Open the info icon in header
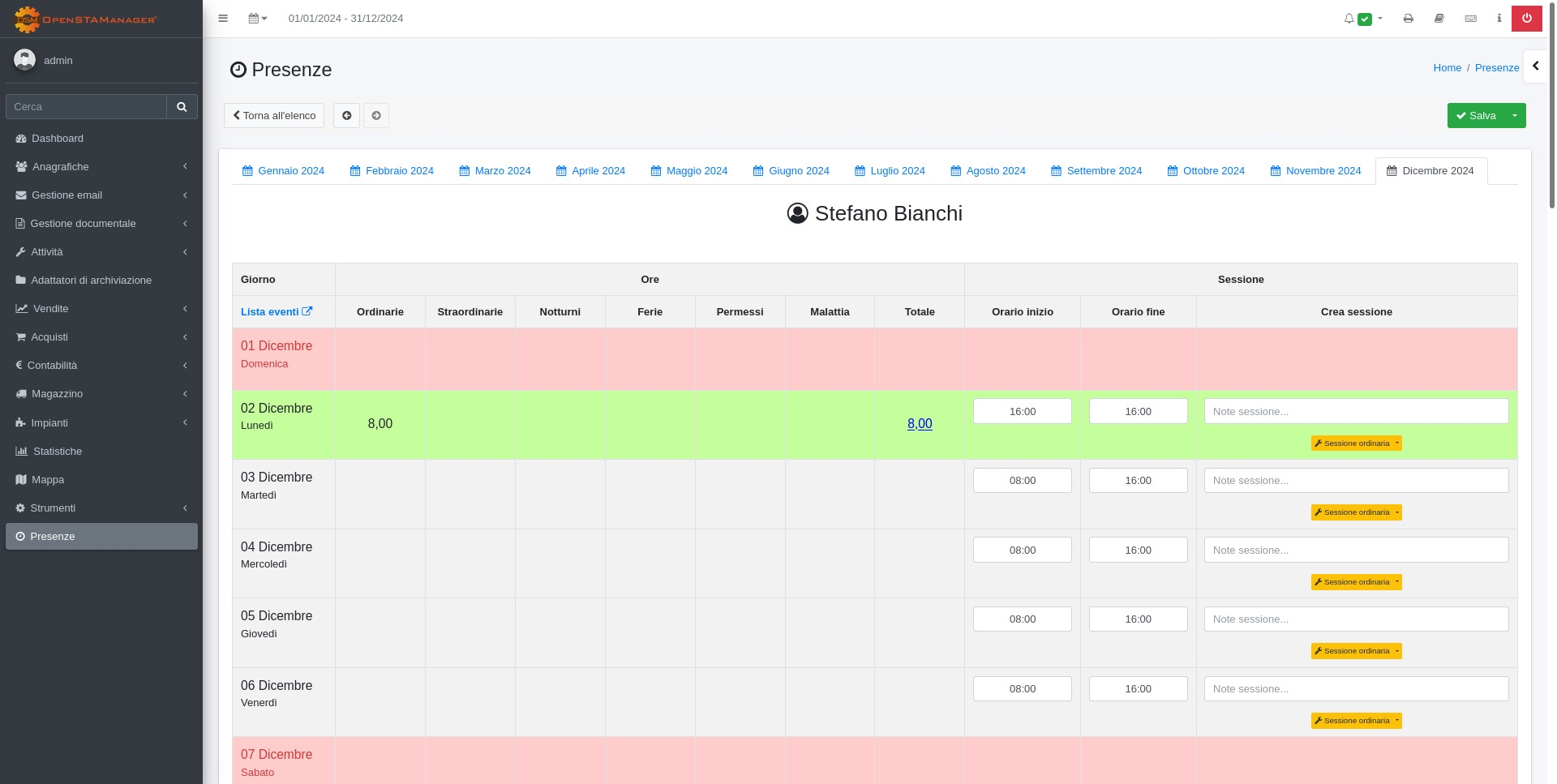Viewport: 1557px width, 784px height. click(x=1499, y=19)
